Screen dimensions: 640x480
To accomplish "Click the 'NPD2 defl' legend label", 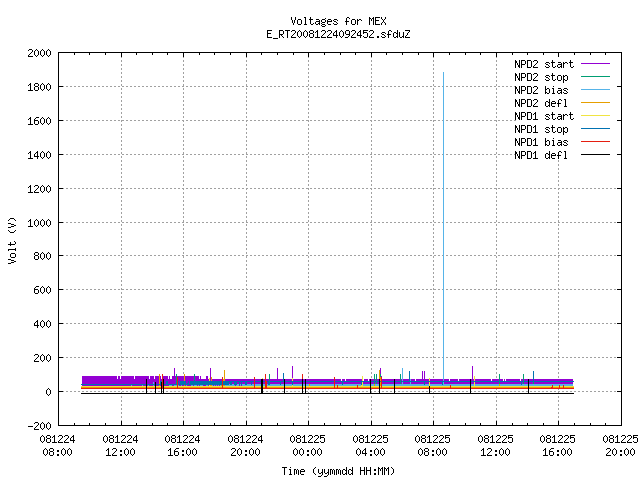I will coord(541,103).
